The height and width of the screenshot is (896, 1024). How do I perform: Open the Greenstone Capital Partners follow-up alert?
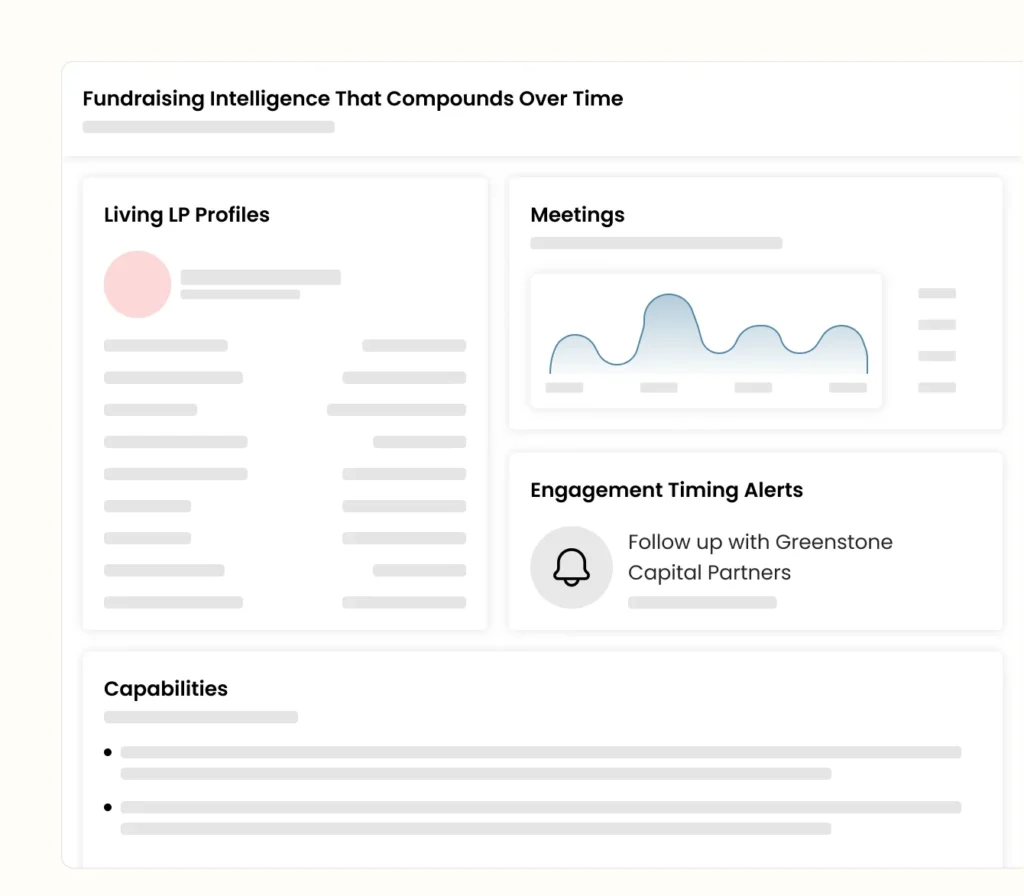click(760, 557)
